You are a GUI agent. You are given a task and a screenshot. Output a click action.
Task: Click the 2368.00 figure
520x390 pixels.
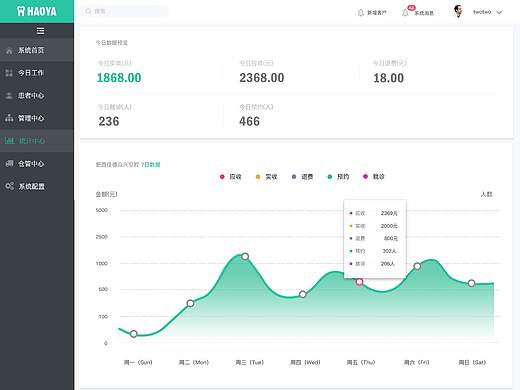[x=262, y=78]
